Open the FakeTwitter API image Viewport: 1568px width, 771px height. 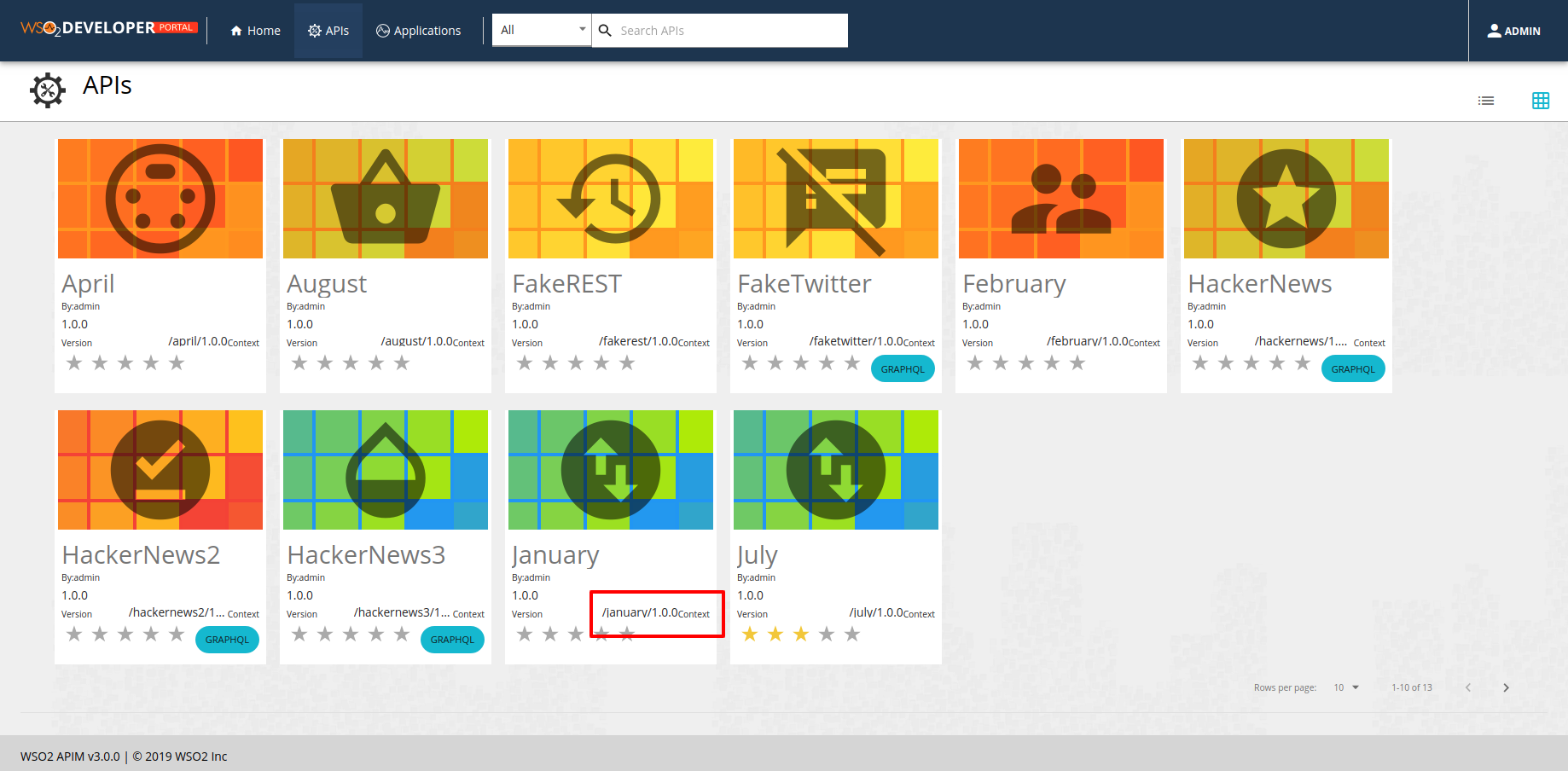coord(836,199)
